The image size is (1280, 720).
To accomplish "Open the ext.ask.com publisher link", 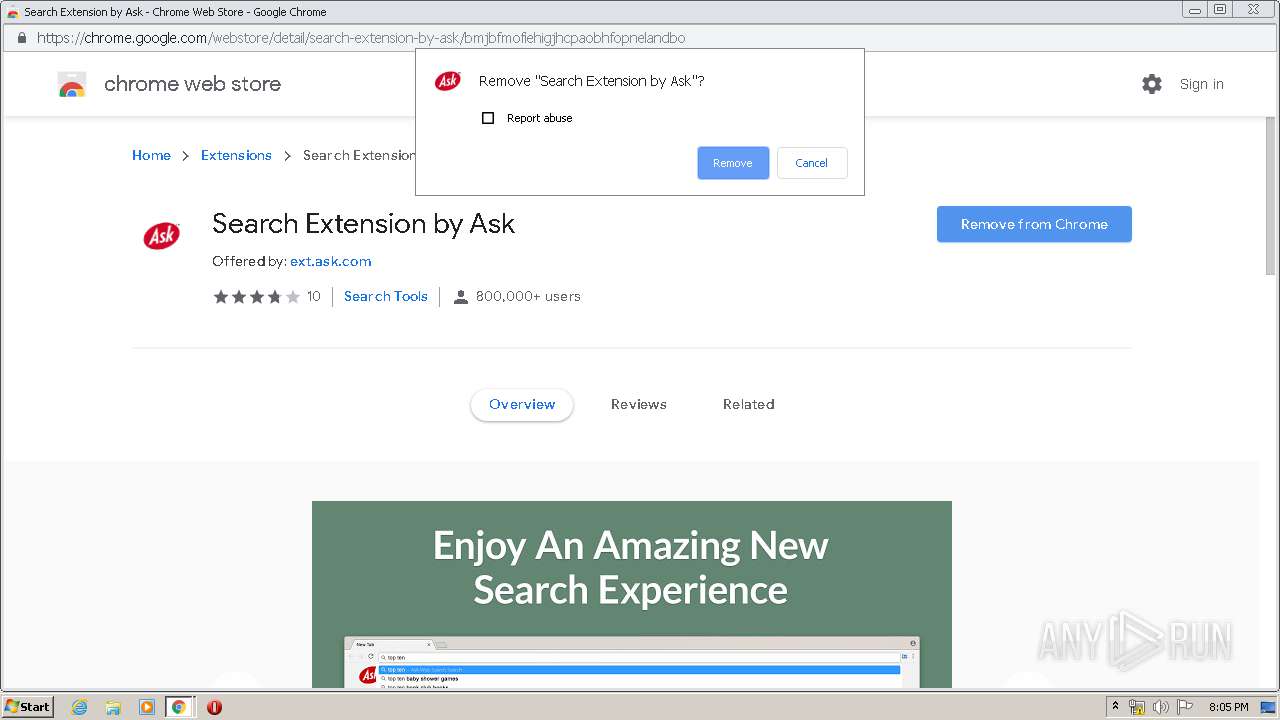I will point(331,261).
